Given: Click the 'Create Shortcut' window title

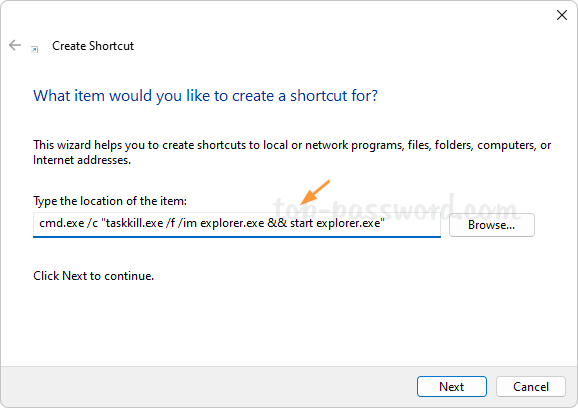Looking at the screenshot, I should [x=93, y=46].
